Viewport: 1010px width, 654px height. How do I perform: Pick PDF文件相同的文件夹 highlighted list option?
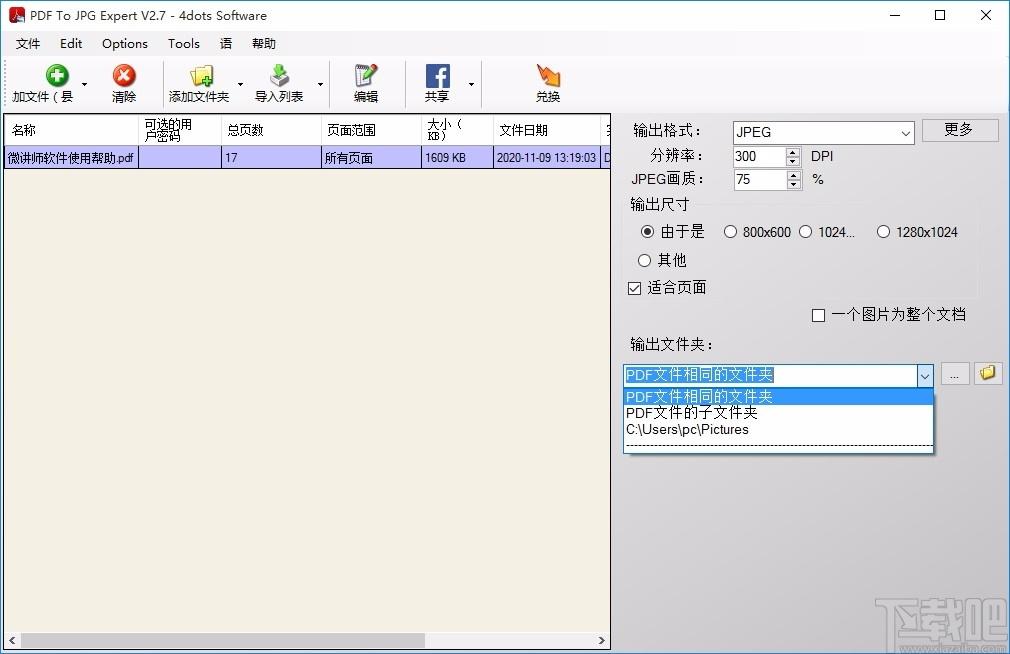[x=778, y=396]
